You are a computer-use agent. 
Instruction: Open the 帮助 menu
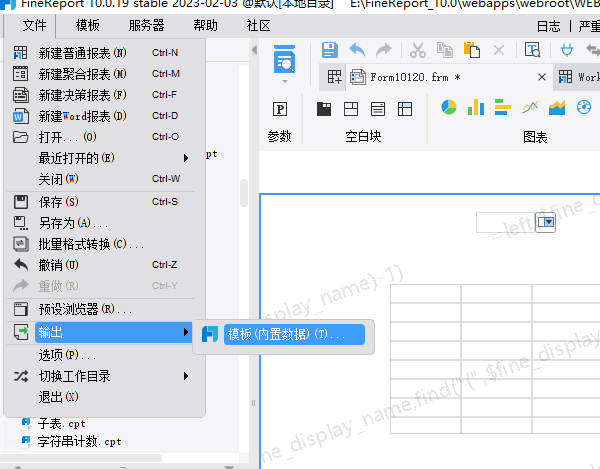tap(205, 26)
